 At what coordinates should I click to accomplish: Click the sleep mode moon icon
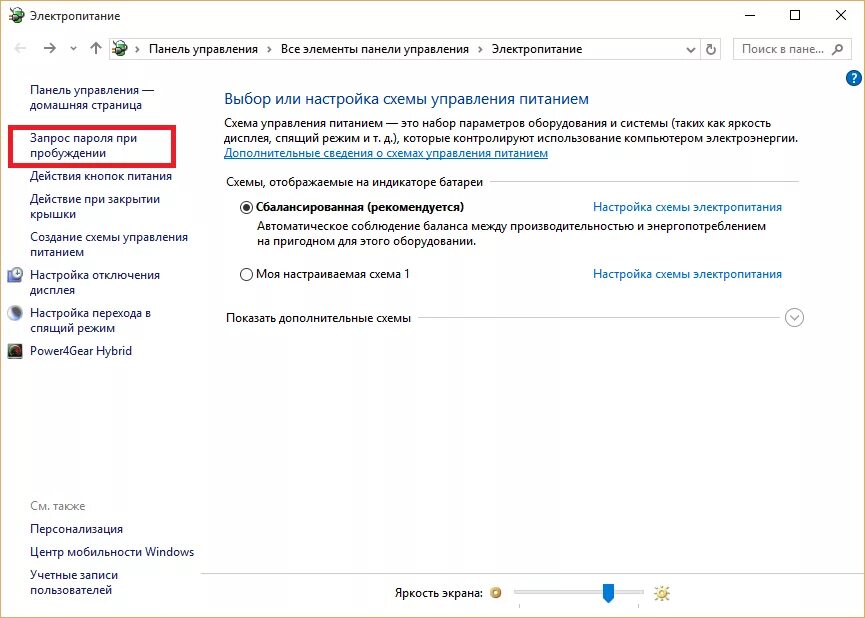(x=15, y=313)
